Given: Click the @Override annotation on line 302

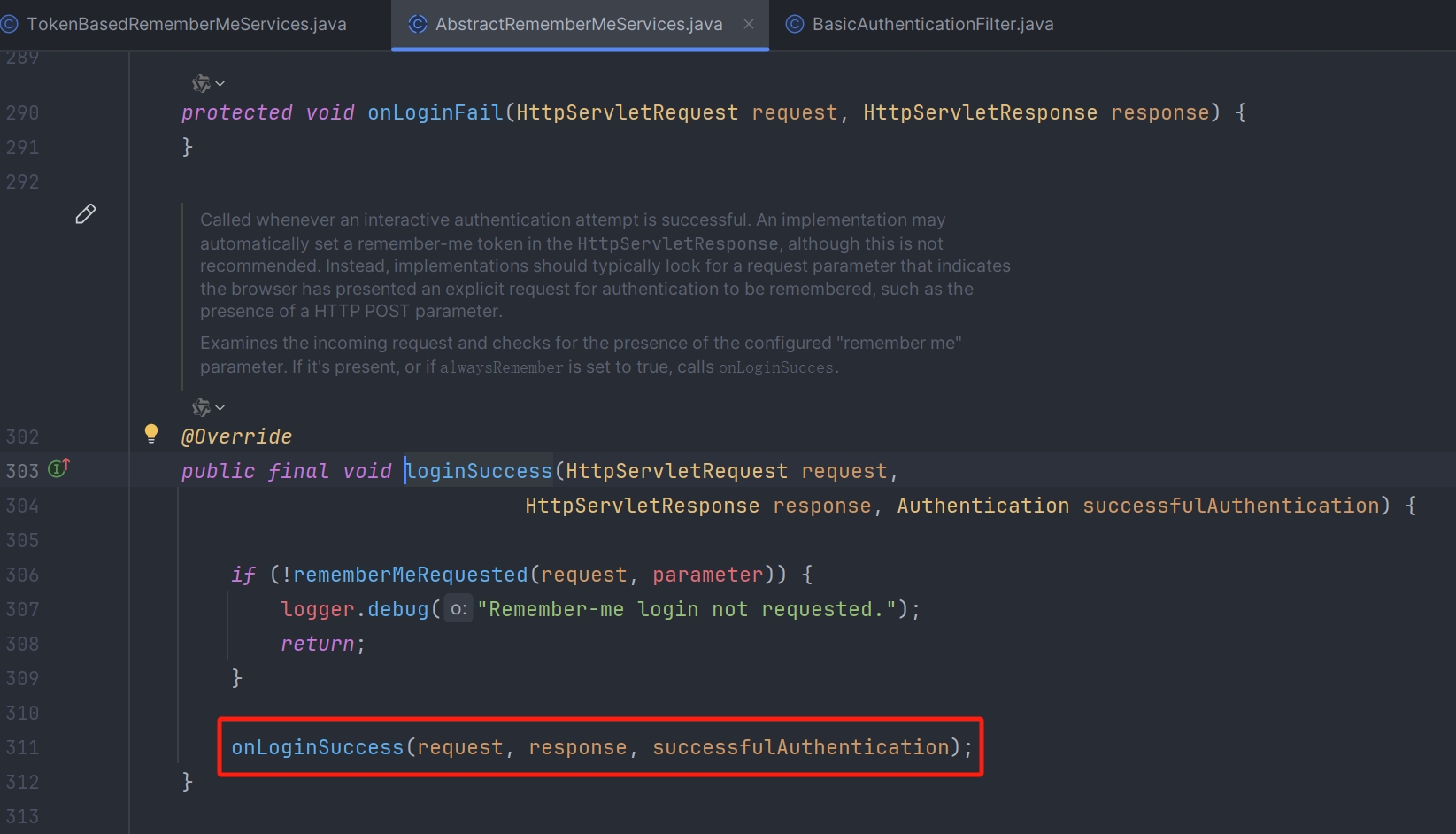Looking at the screenshot, I should [236, 436].
